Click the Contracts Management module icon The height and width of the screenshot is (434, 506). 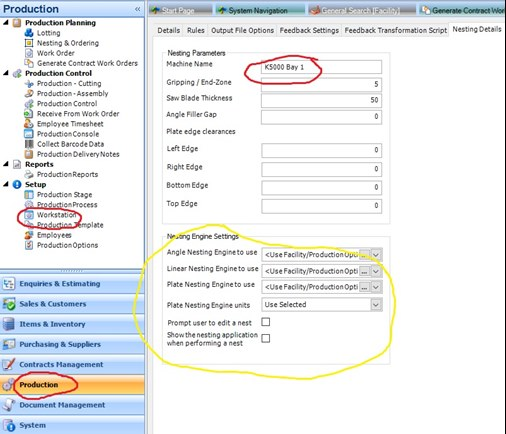pos(9,364)
